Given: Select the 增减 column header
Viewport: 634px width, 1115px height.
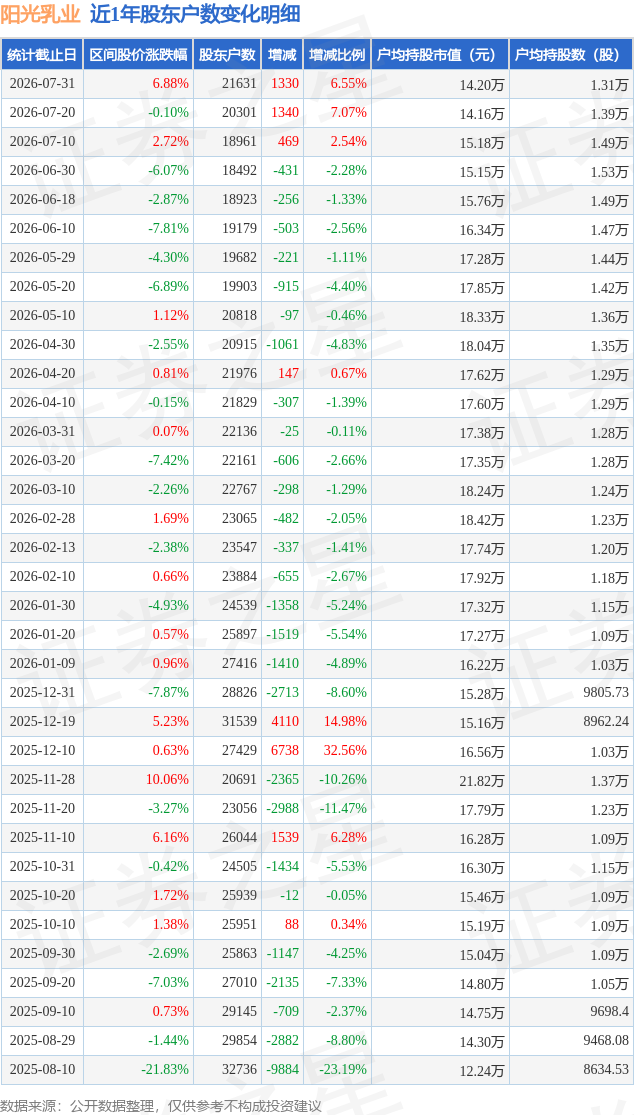Looking at the screenshot, I should tap(282, 55).
